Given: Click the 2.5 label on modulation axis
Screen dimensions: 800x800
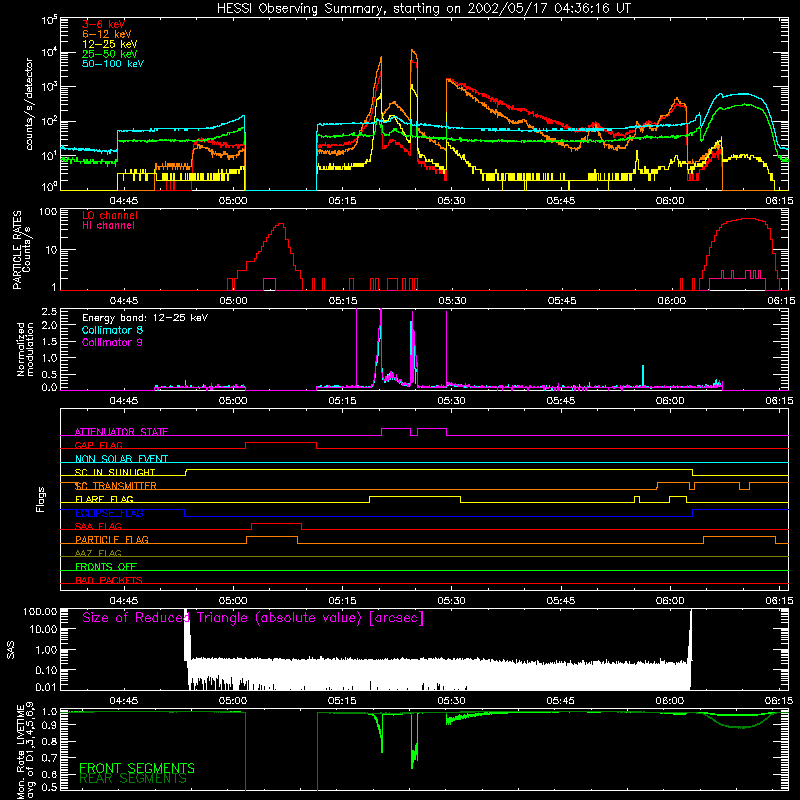Looking at the screenshot, I should coord(49,311).
